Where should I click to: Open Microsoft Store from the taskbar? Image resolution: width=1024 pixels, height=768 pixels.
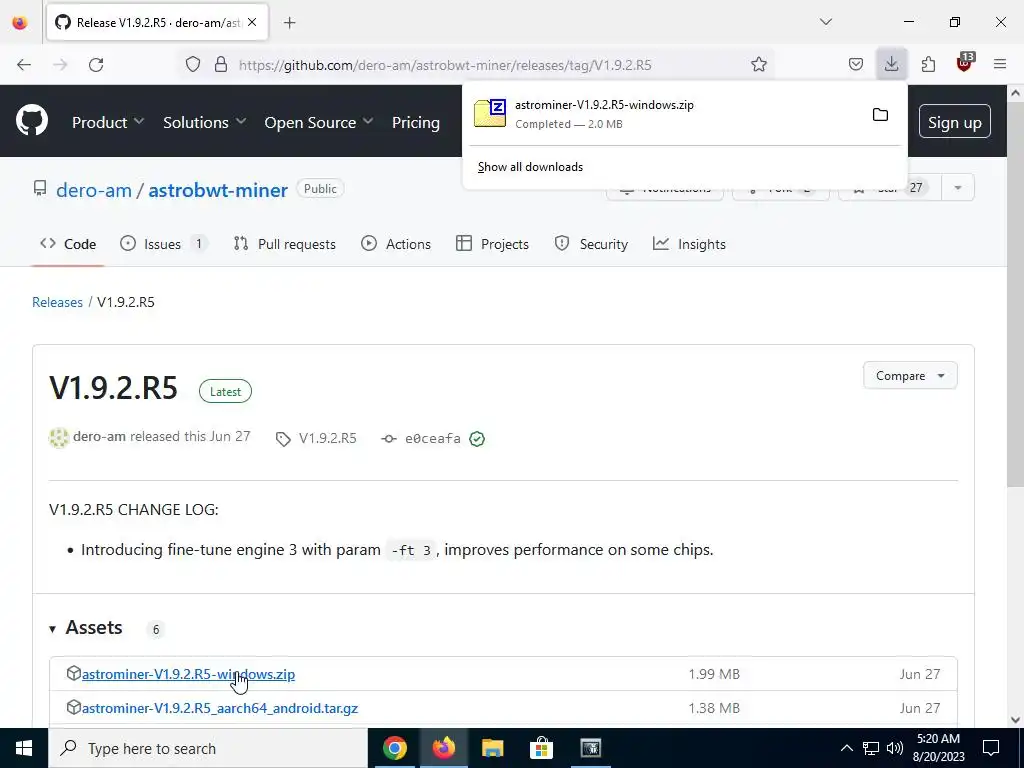coord(541,748)
